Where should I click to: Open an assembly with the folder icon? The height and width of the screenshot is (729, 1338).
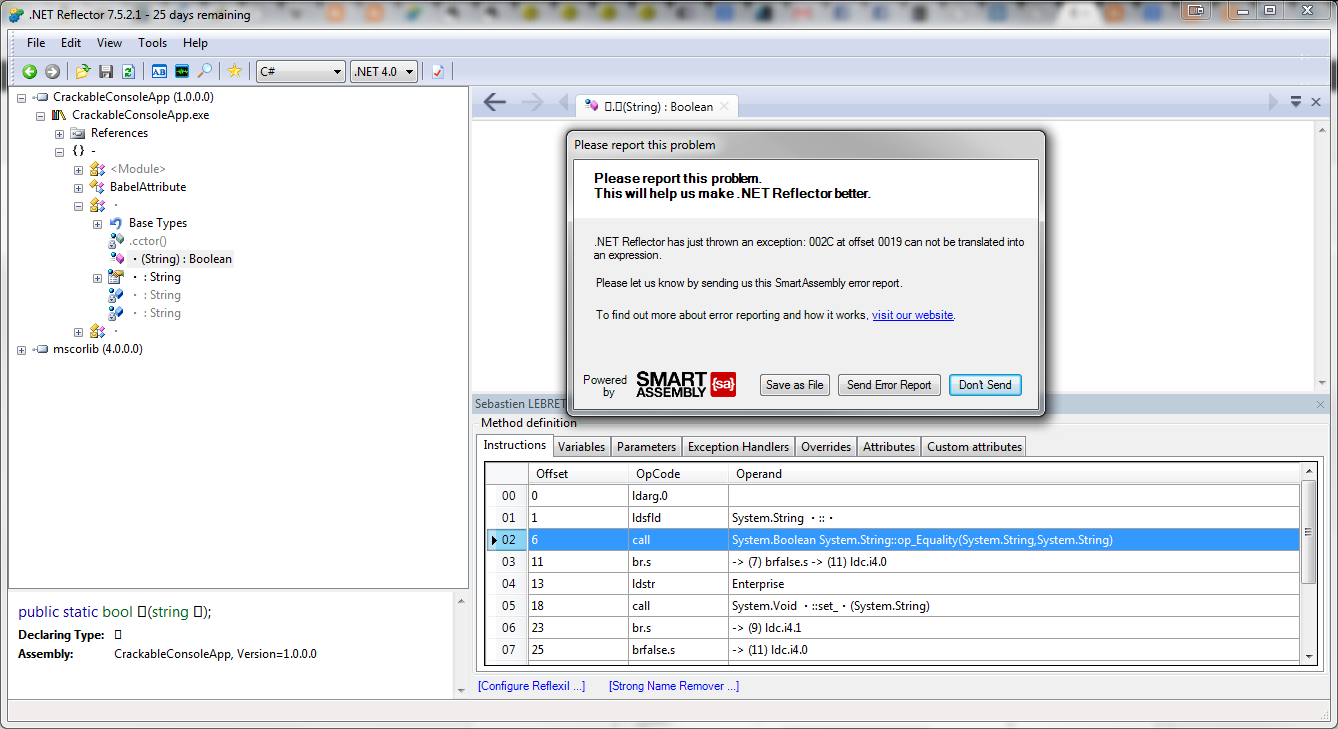coord(83,71)
